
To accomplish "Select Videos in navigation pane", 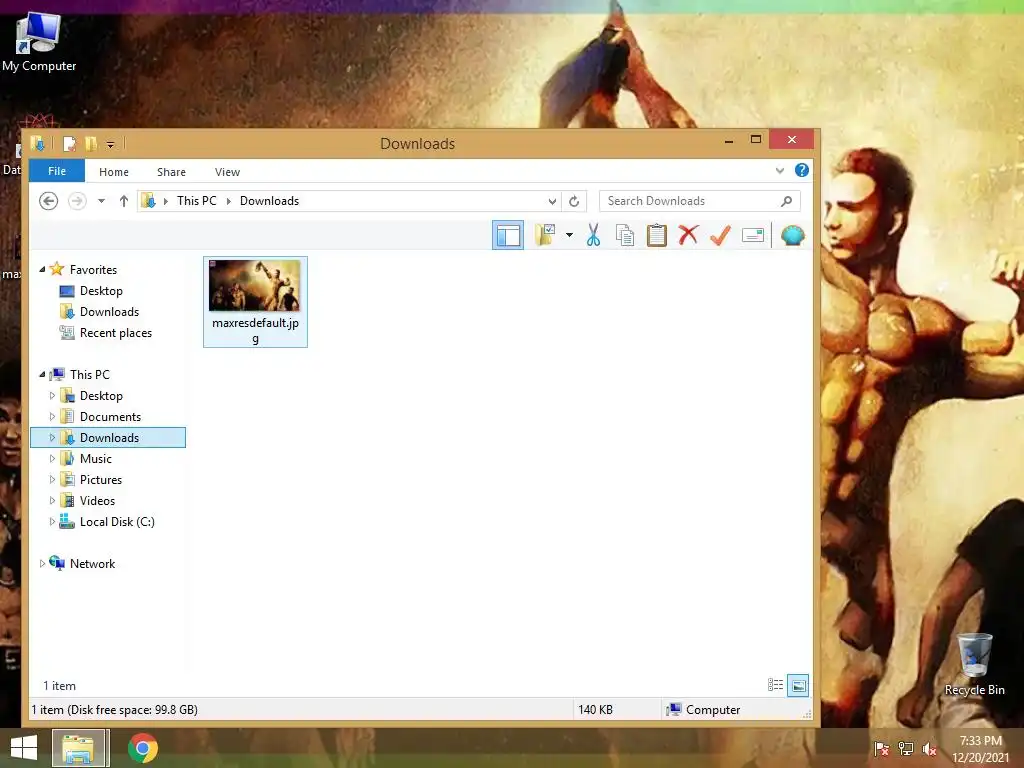I will pos(97,501).
